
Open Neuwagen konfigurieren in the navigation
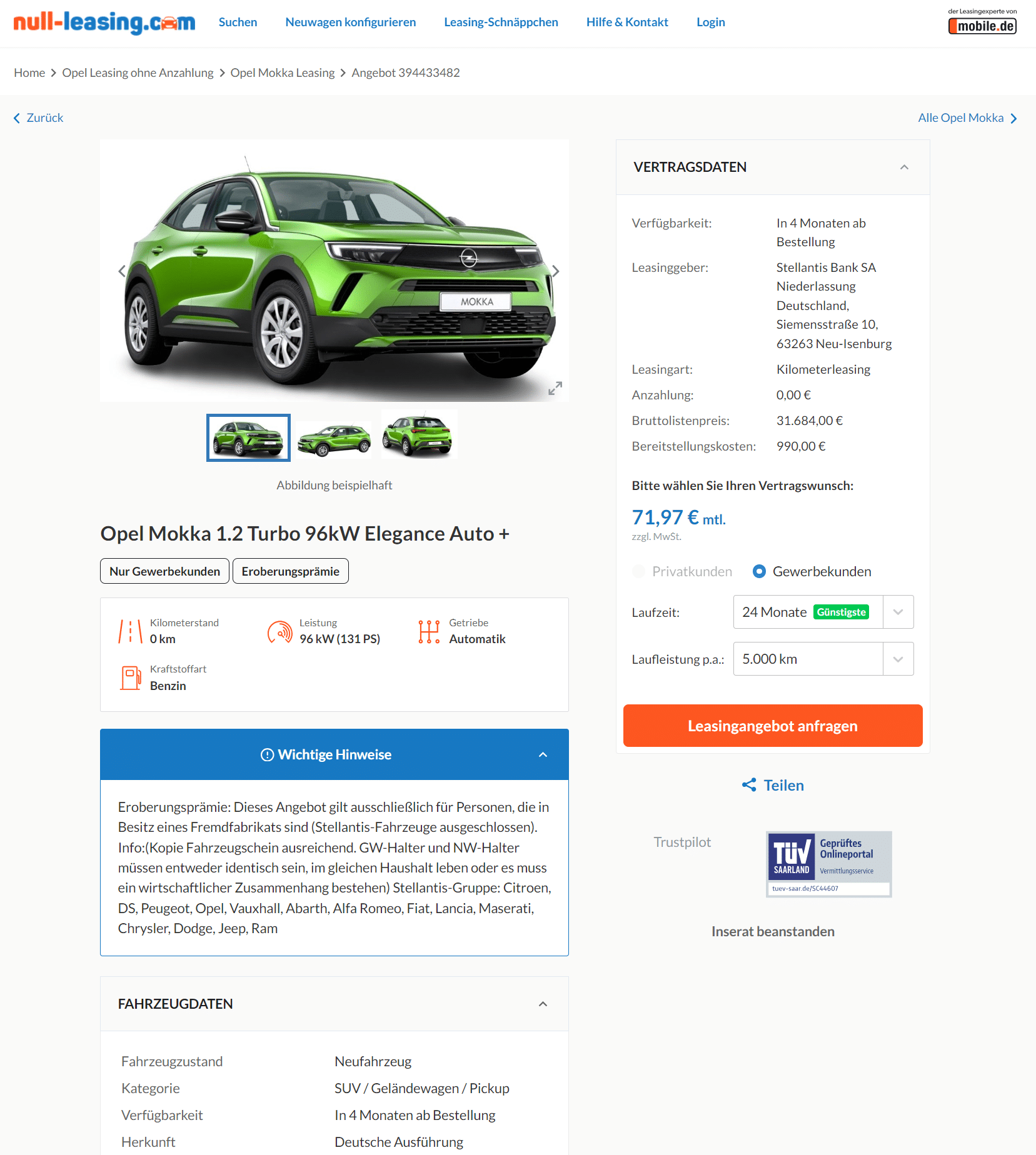[351, 22]
